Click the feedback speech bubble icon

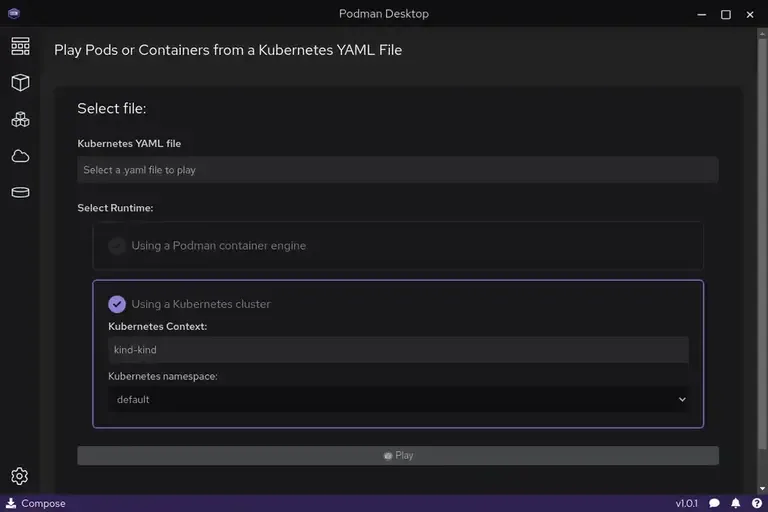point(716,503)
